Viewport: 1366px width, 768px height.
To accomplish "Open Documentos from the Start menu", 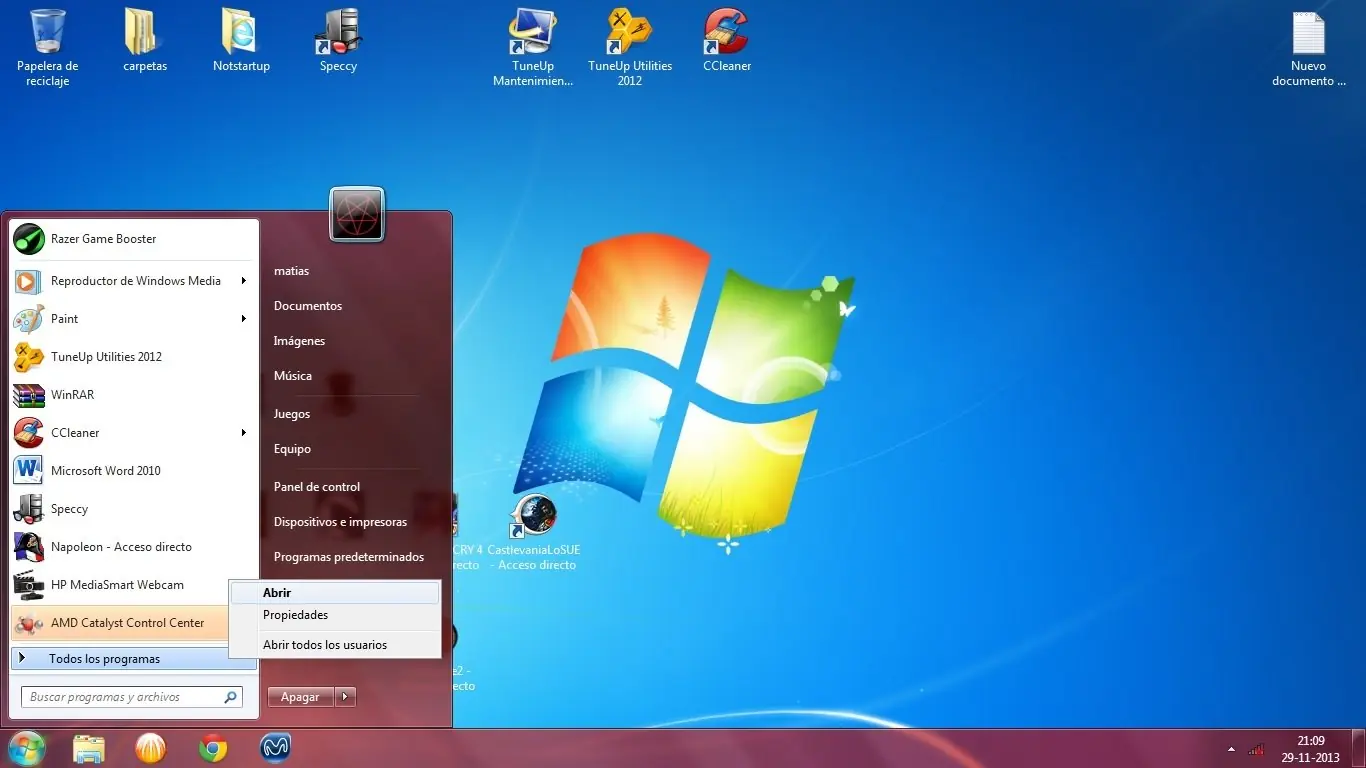I will (308, 306).
